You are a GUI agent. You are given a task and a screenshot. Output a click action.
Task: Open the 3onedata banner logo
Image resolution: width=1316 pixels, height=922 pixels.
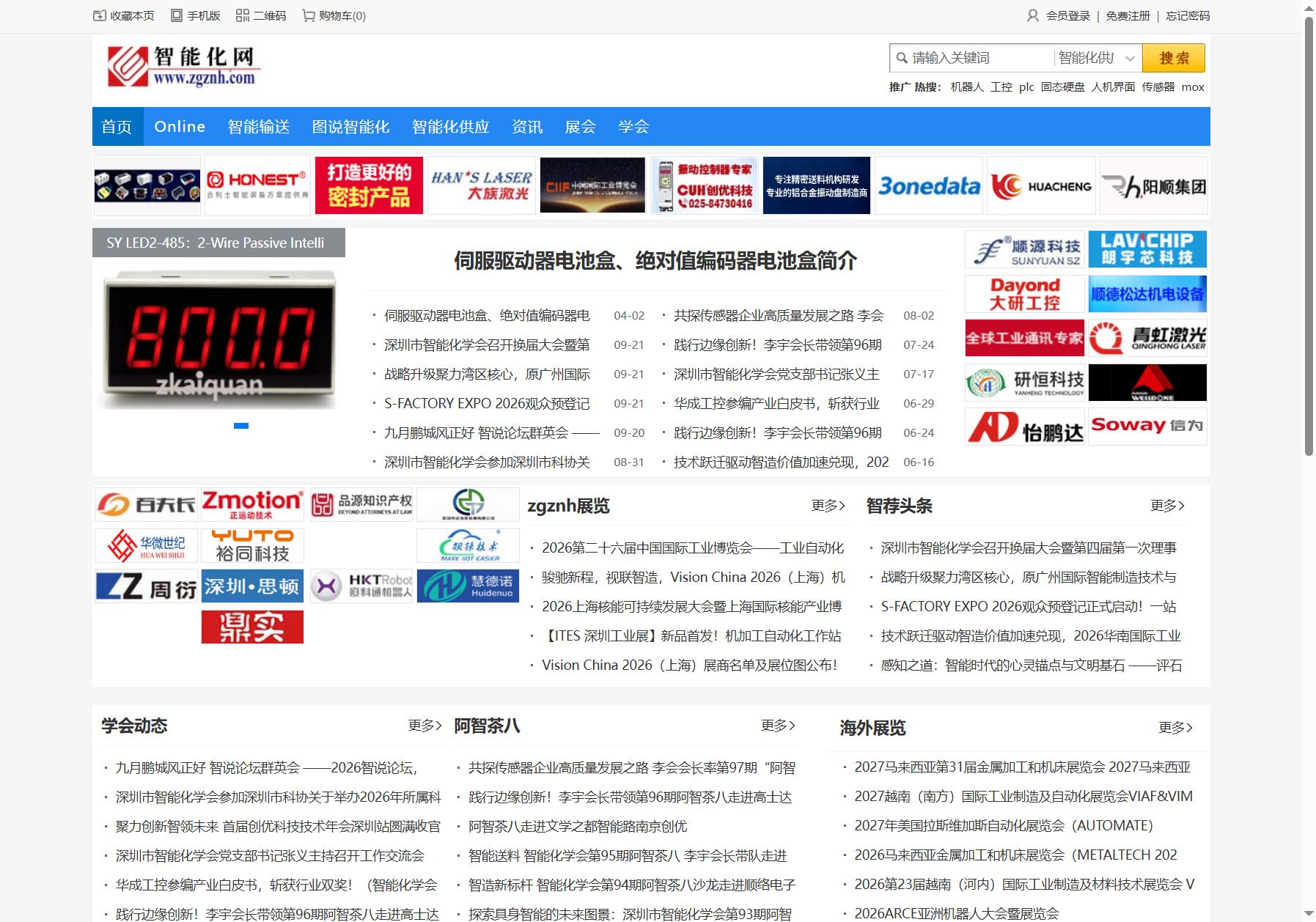click(929, 185)
